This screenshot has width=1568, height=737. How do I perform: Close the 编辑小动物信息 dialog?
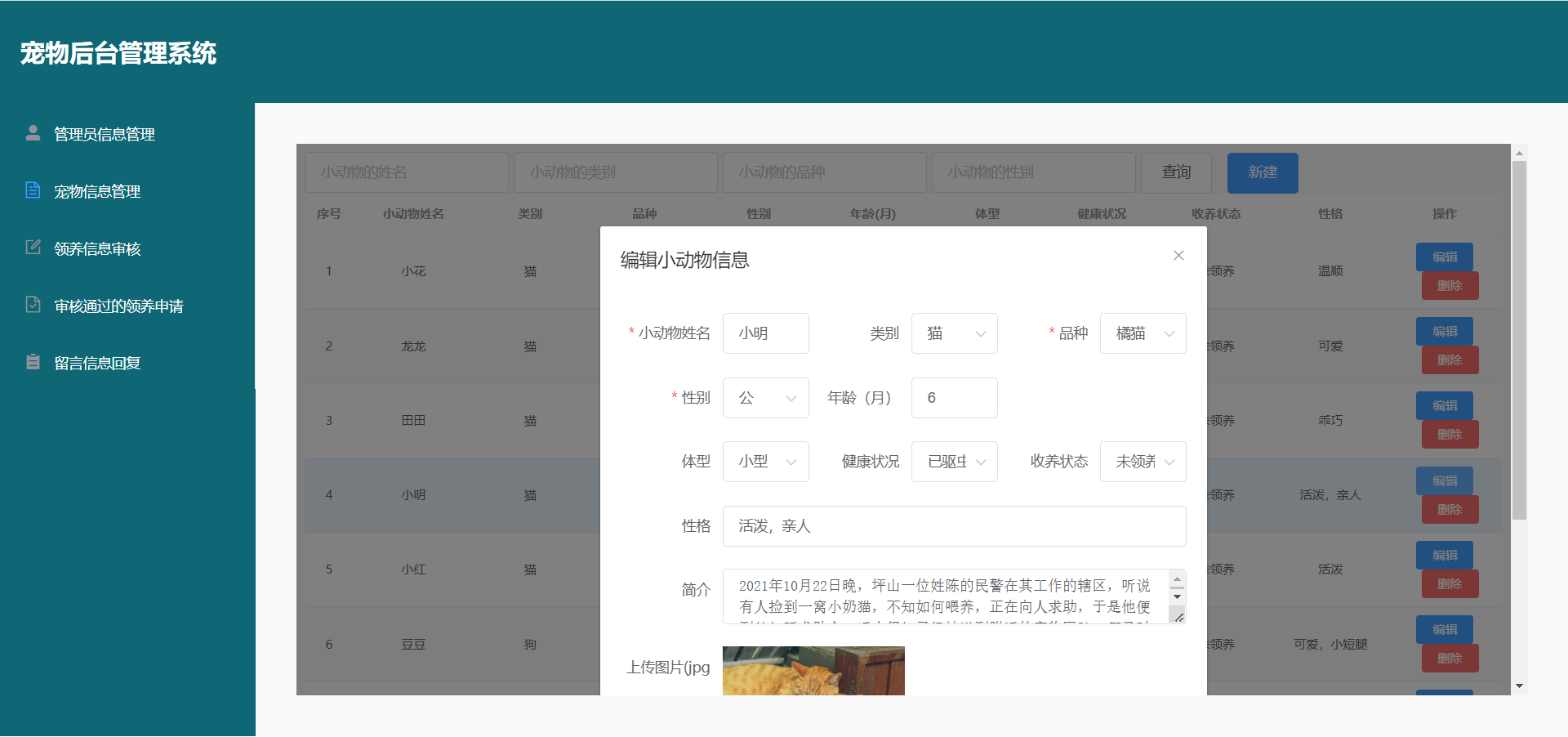[x=1178, y=256]
